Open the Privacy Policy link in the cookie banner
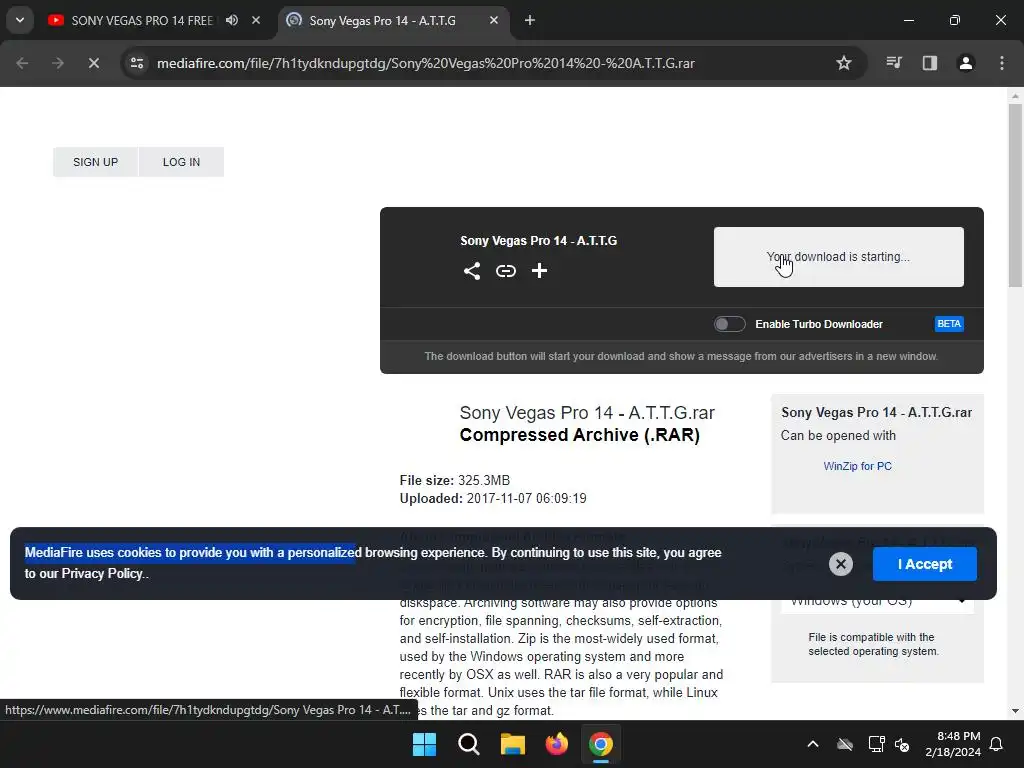 (102, 573)
